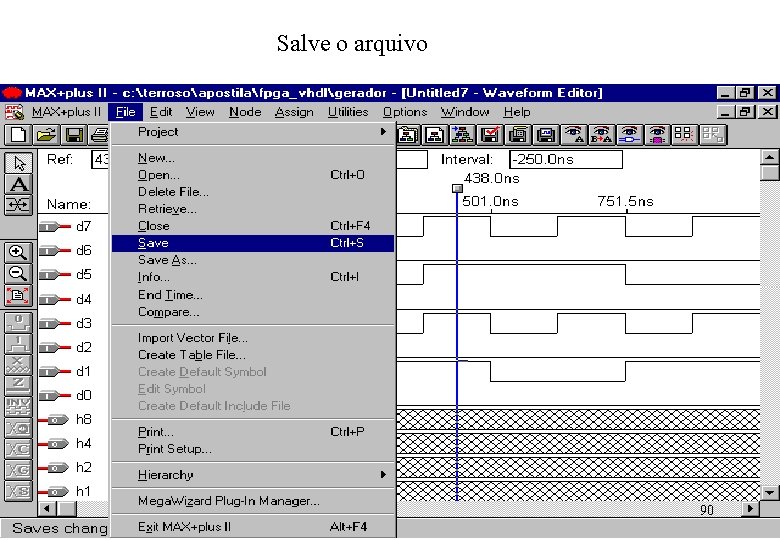Select Retrieve... menu entry
Image resolution: width=780 pixels, height=540 pixels.
pyautogui.click(x=253, y=209)
